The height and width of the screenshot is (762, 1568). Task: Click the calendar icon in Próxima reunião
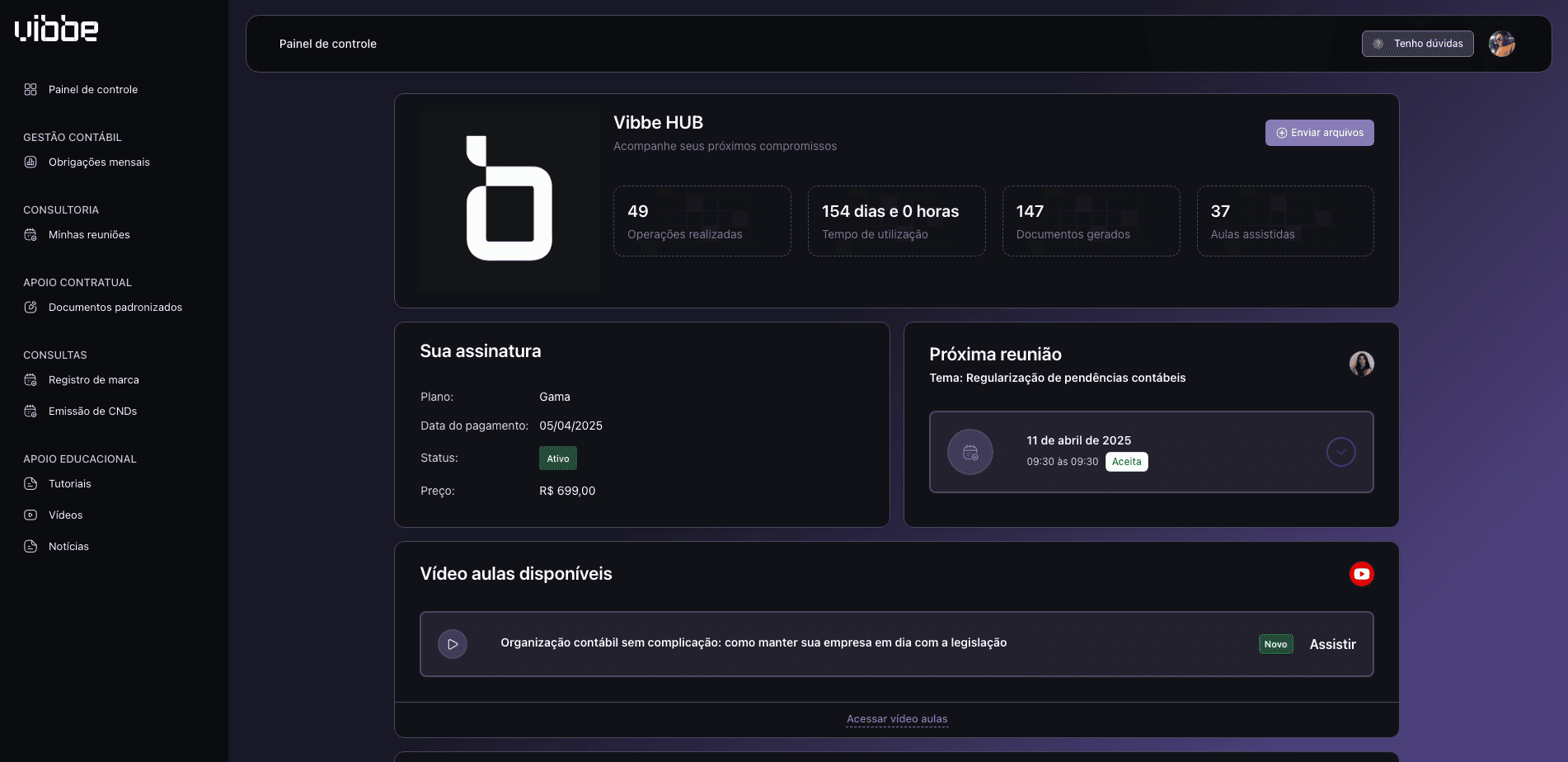pos(970,452)
